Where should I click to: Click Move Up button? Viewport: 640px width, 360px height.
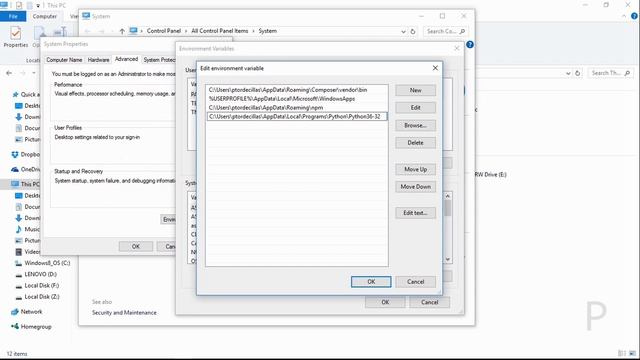point(416,169)
